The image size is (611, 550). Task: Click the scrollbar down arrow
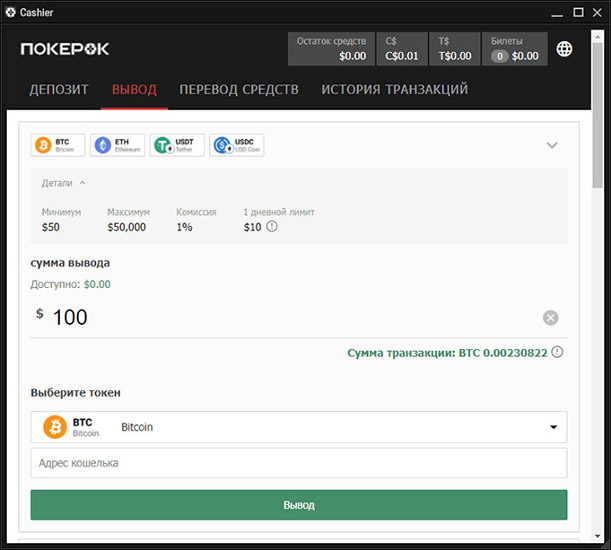(597, 537)
